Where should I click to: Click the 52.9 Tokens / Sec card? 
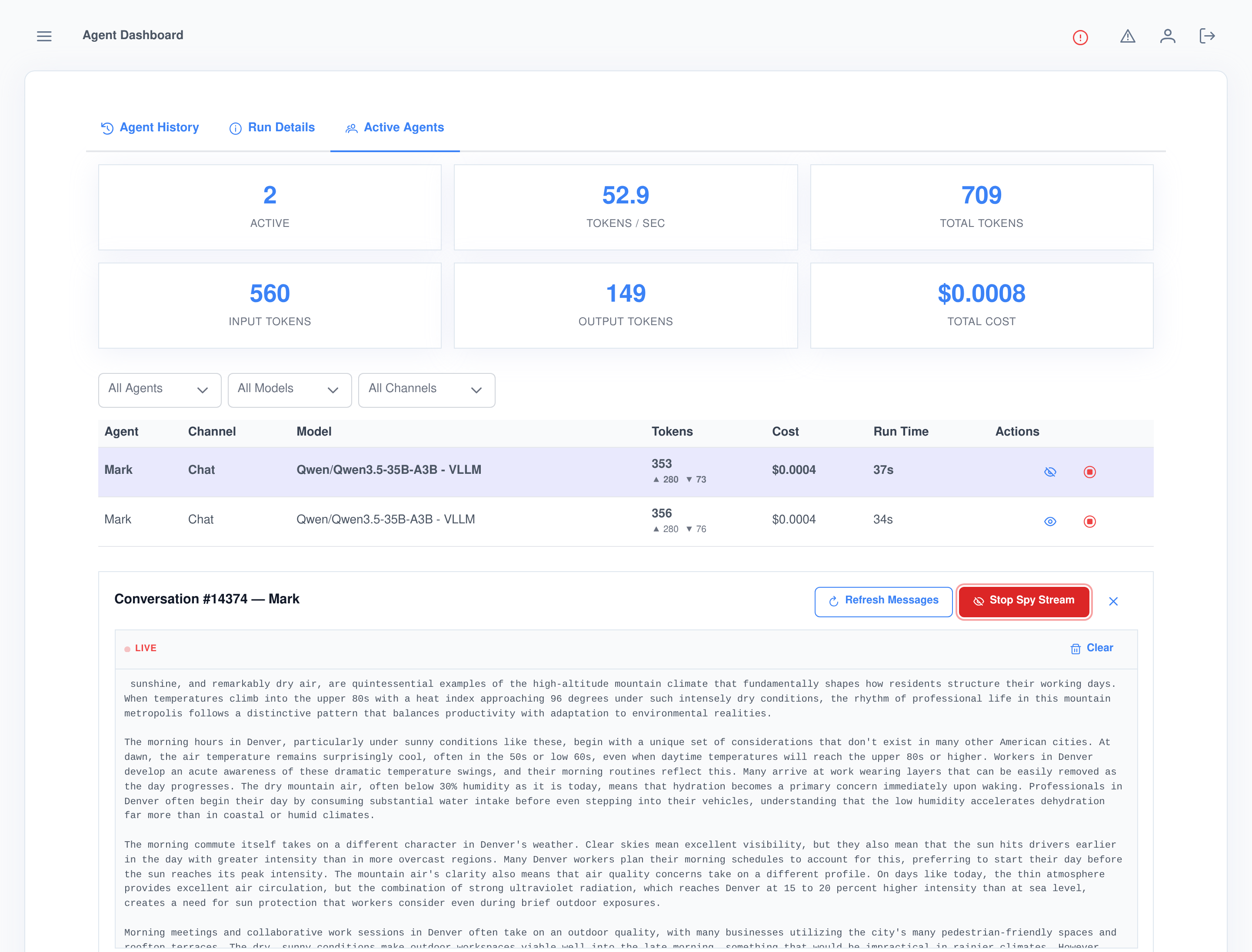pyautogui.click(x=626, y=207)
